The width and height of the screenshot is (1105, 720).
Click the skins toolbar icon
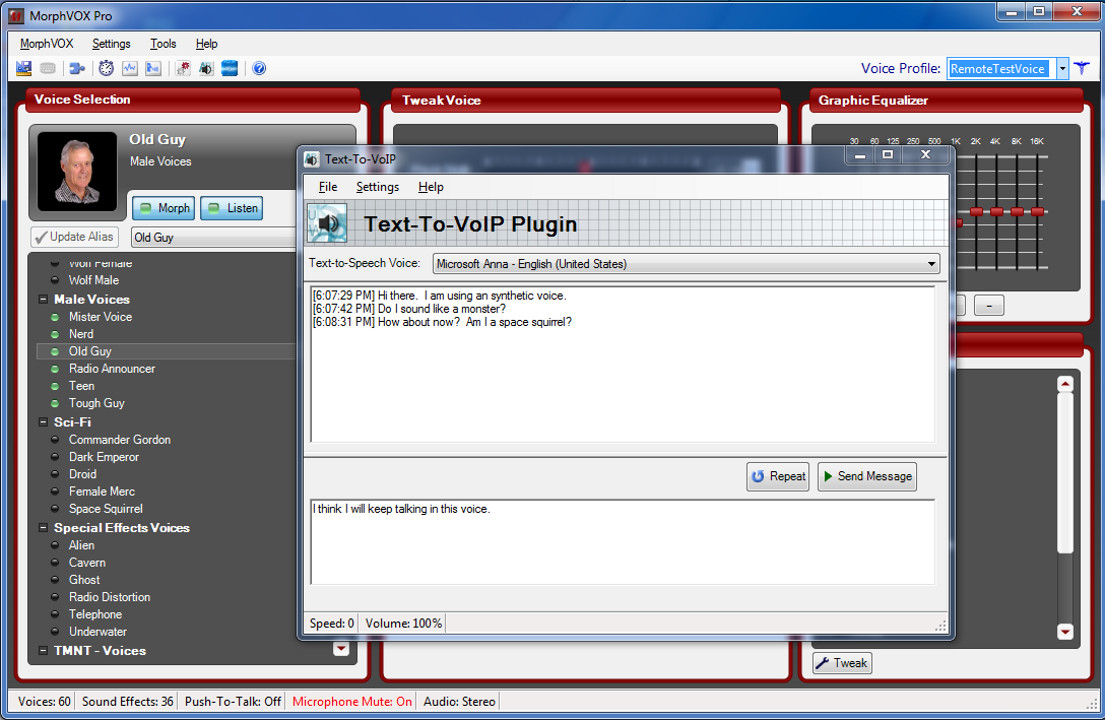point(230,67)
